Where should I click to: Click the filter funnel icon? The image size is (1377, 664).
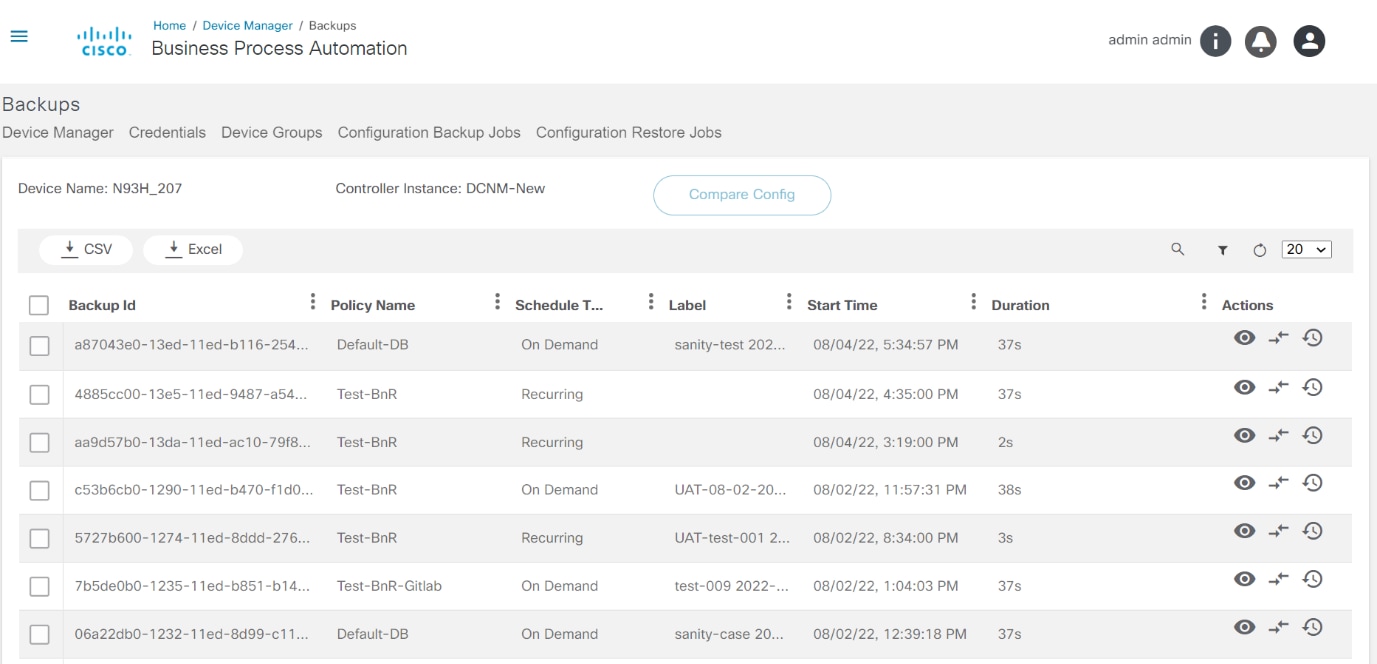point(1222,251)
